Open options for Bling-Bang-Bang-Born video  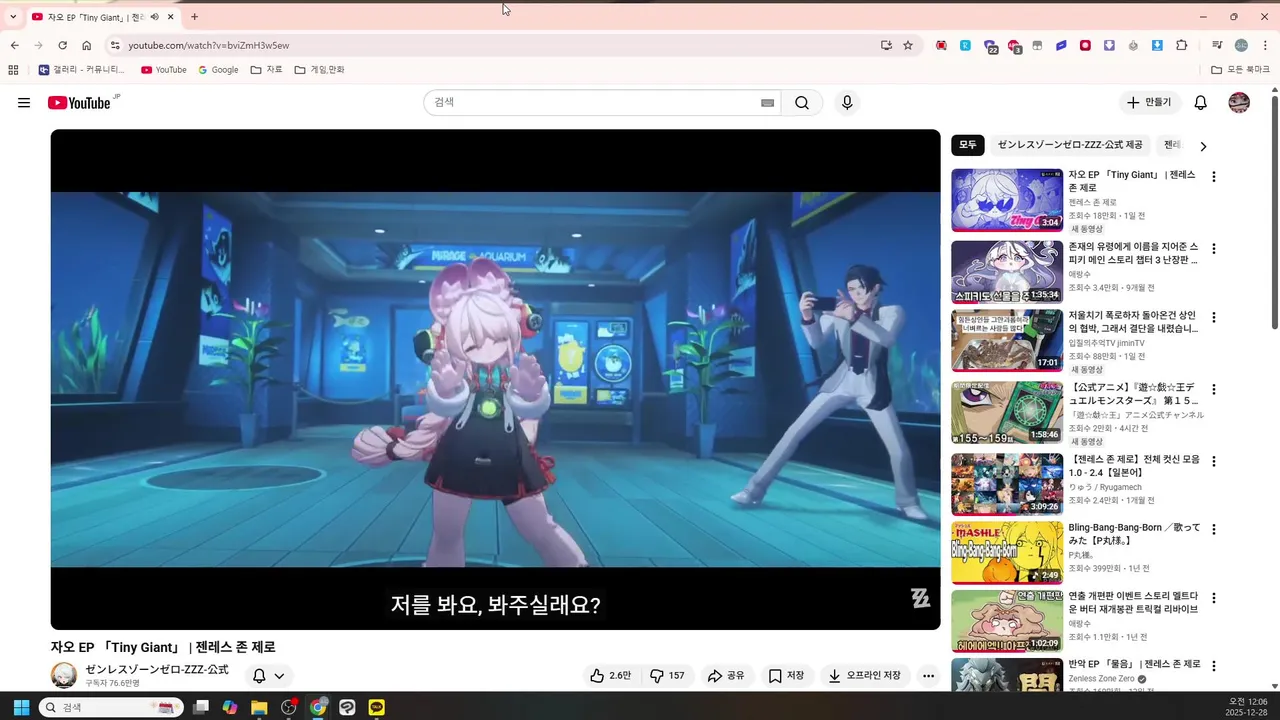[x=1214, y=530]
